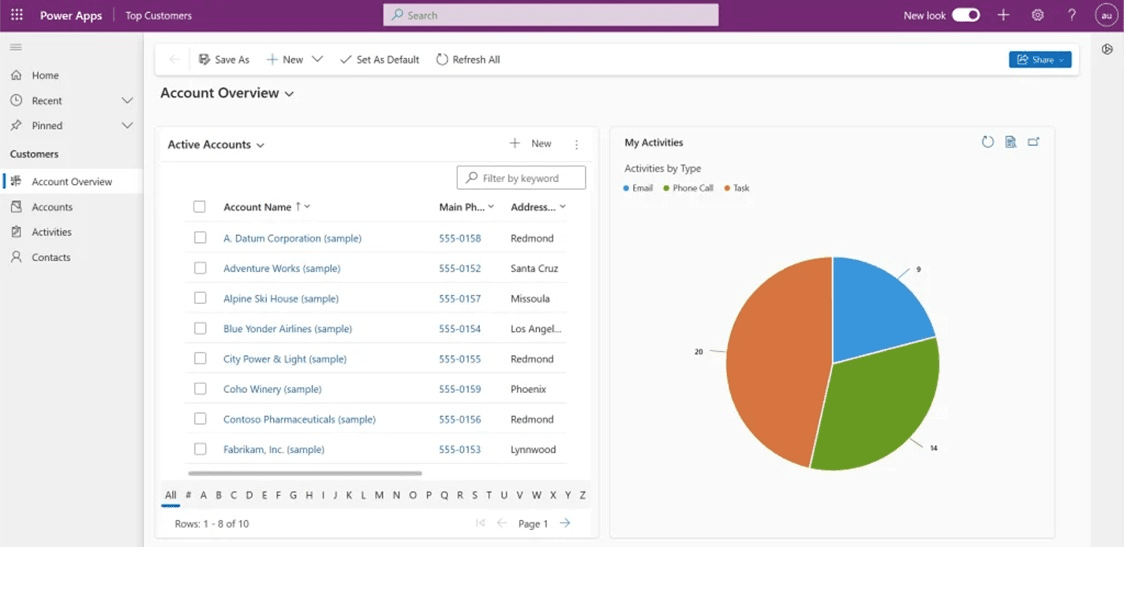The width and height of the screenshot is (1124, 591).
Task: Refresh the My Activities chart
Action: click(988, 142)
